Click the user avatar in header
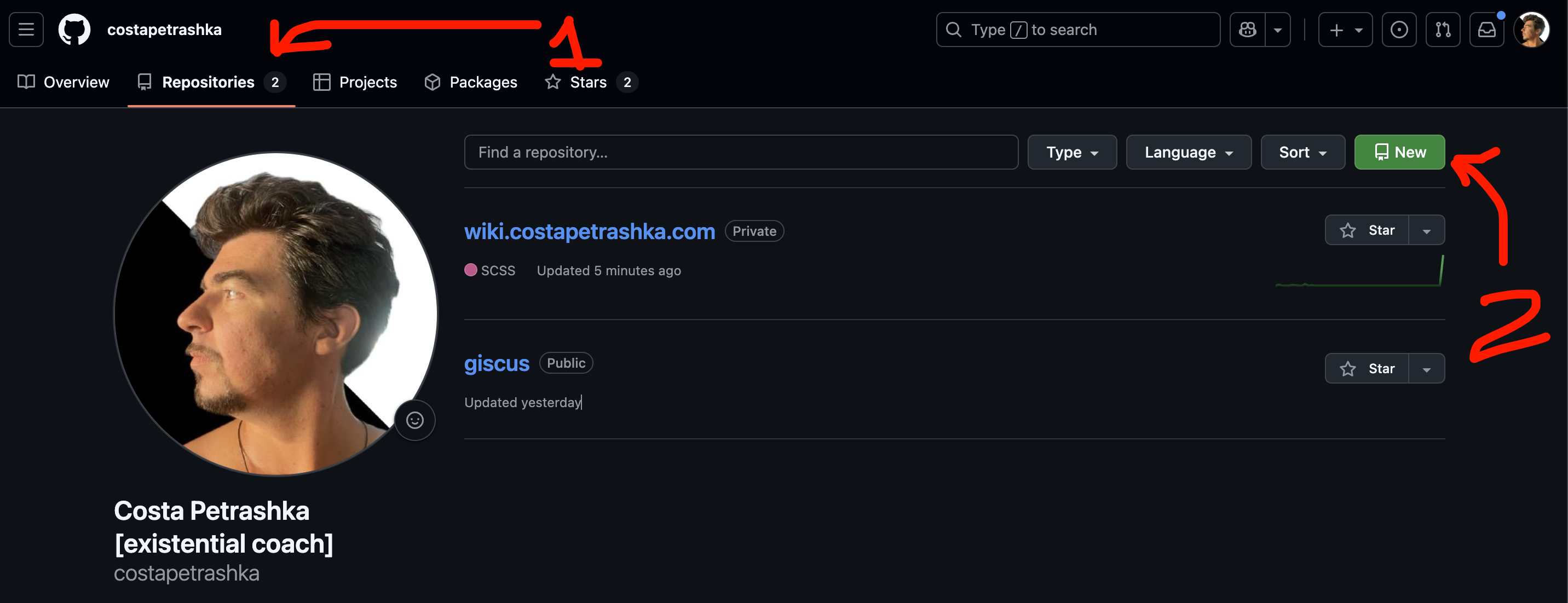The height and width of the screenshot is (603, 1568). tap(1531, 29)
